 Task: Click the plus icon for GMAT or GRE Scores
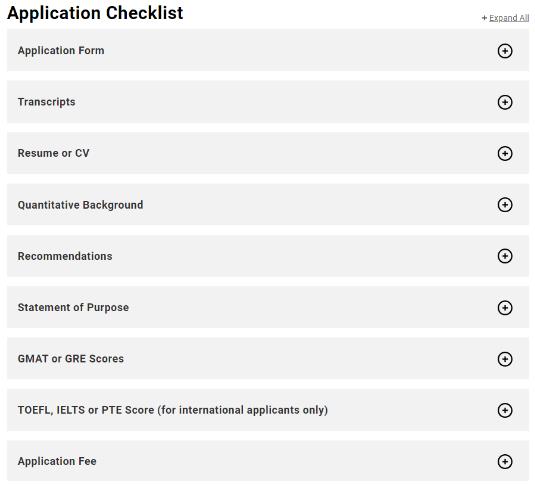[505, 359]
